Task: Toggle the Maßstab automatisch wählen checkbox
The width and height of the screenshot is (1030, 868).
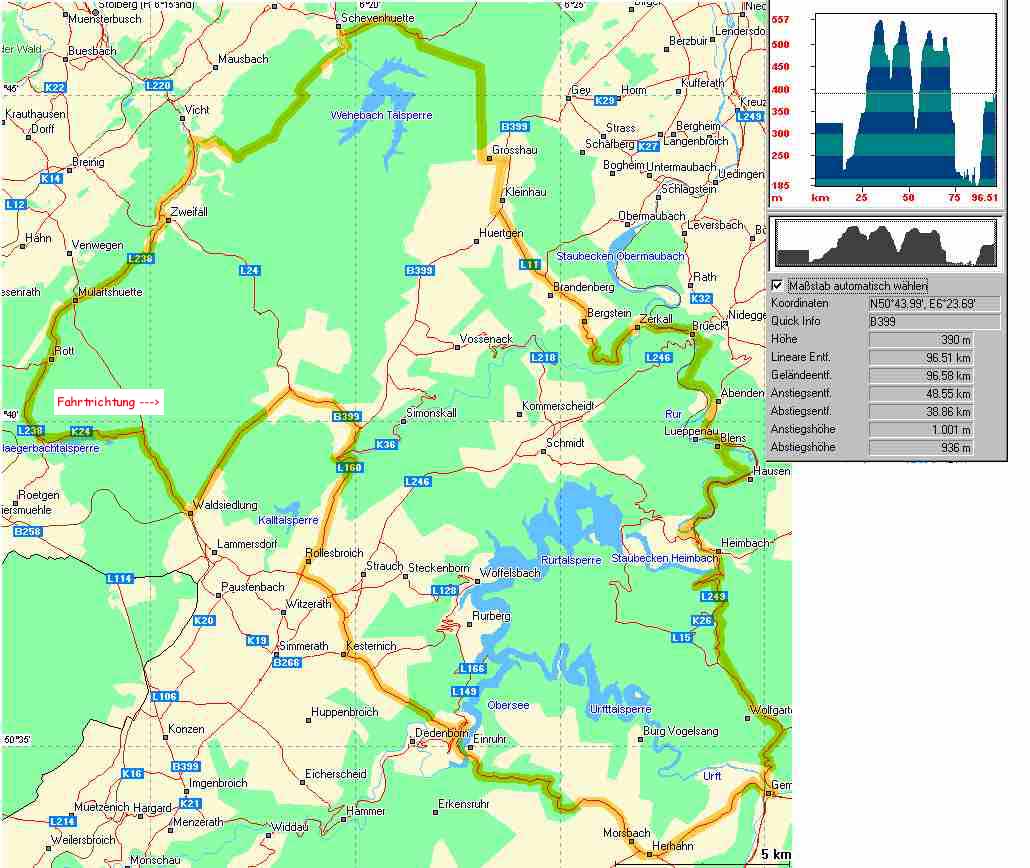Action: pos(778,285)
